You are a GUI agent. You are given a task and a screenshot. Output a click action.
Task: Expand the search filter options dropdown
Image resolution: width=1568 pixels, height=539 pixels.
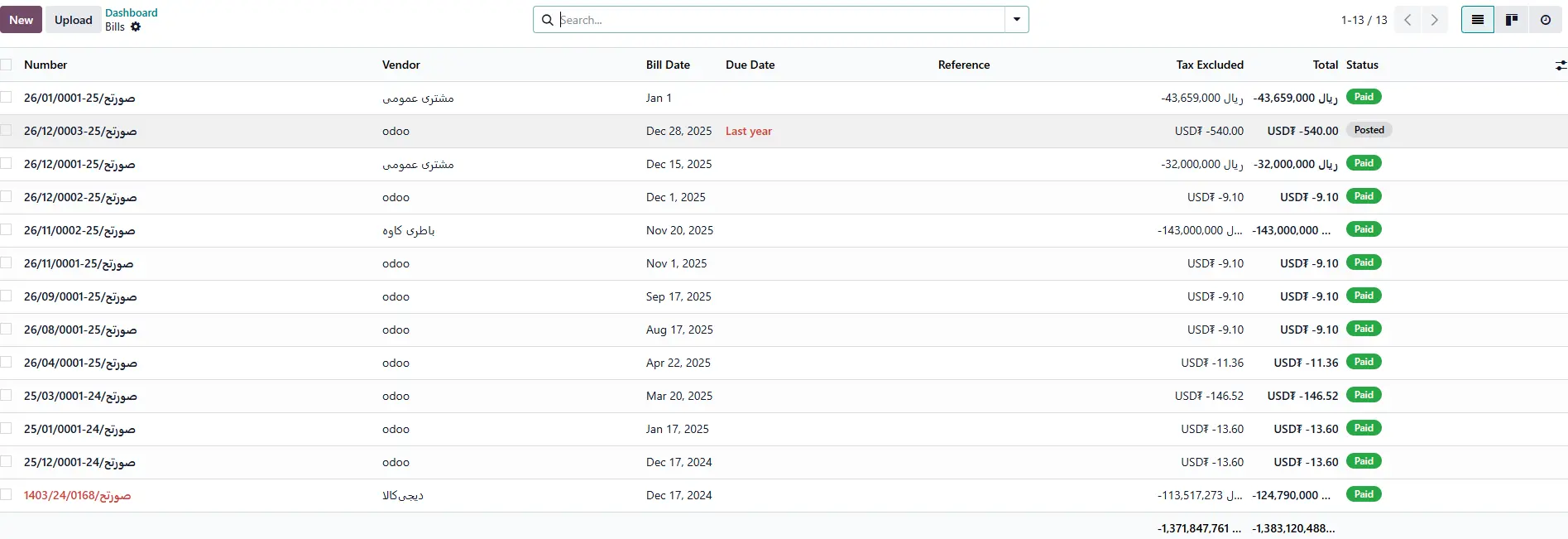[1016, 20]
